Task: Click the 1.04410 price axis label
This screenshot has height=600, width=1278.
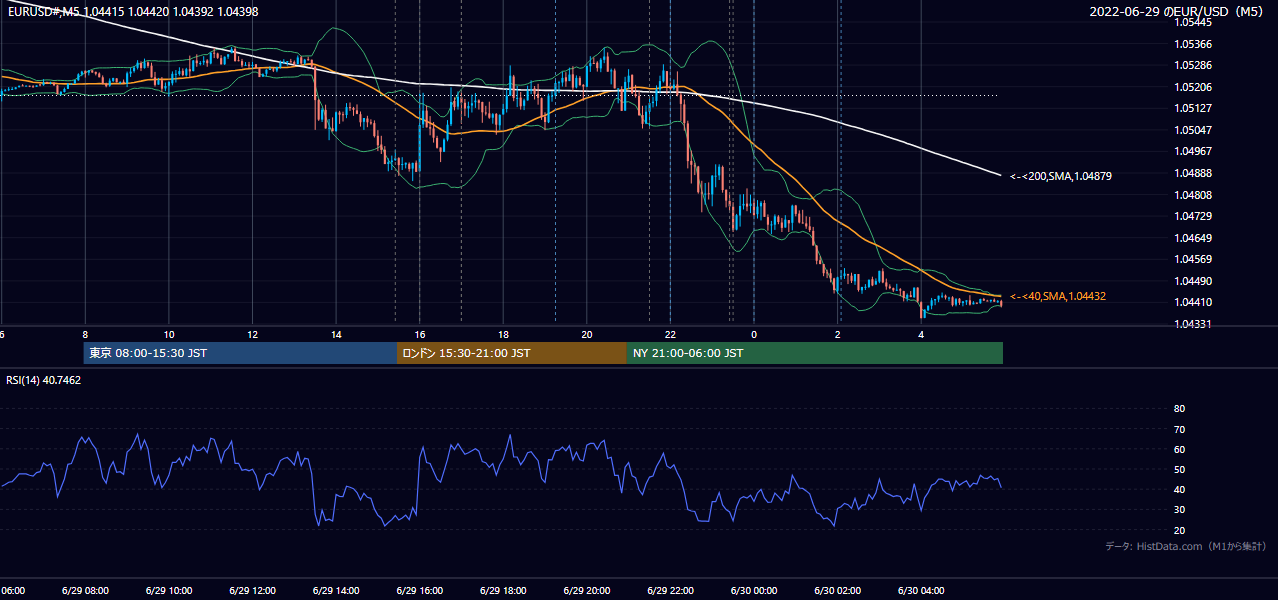Action: click(x=1192, y=302)
